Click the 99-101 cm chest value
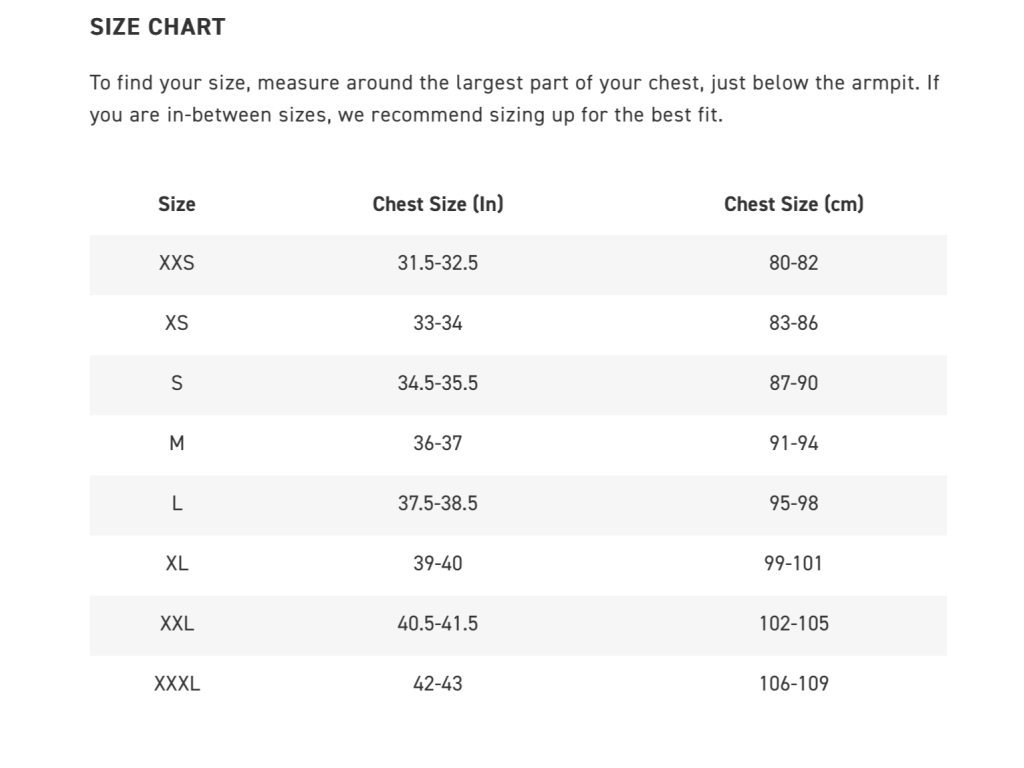The image size is (1024, 768). [793, 564]
